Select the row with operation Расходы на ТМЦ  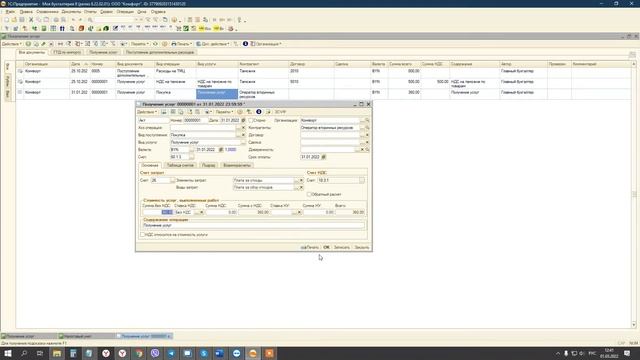(324, 73)
